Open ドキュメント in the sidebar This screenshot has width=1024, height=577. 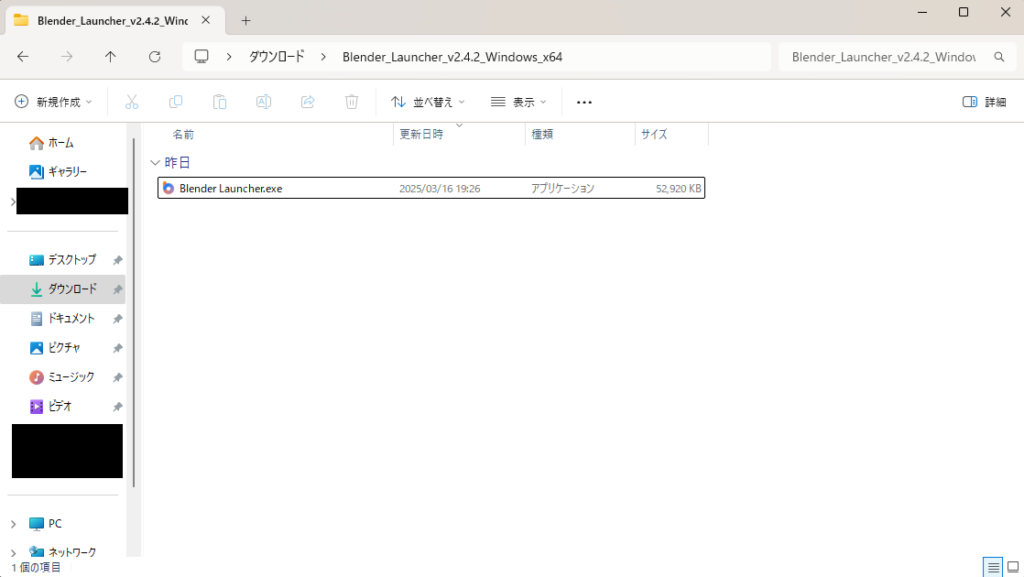(x=63, y=319)
